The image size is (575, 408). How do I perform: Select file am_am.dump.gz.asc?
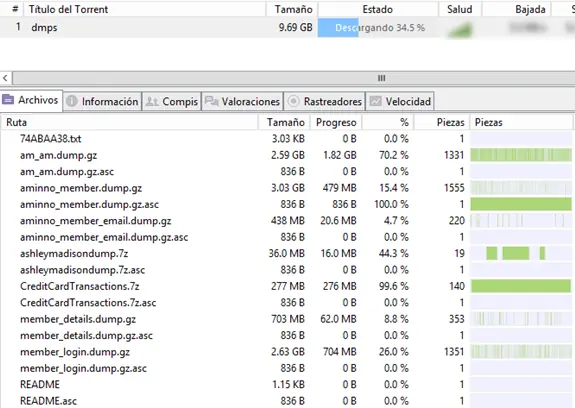point(67,172)
